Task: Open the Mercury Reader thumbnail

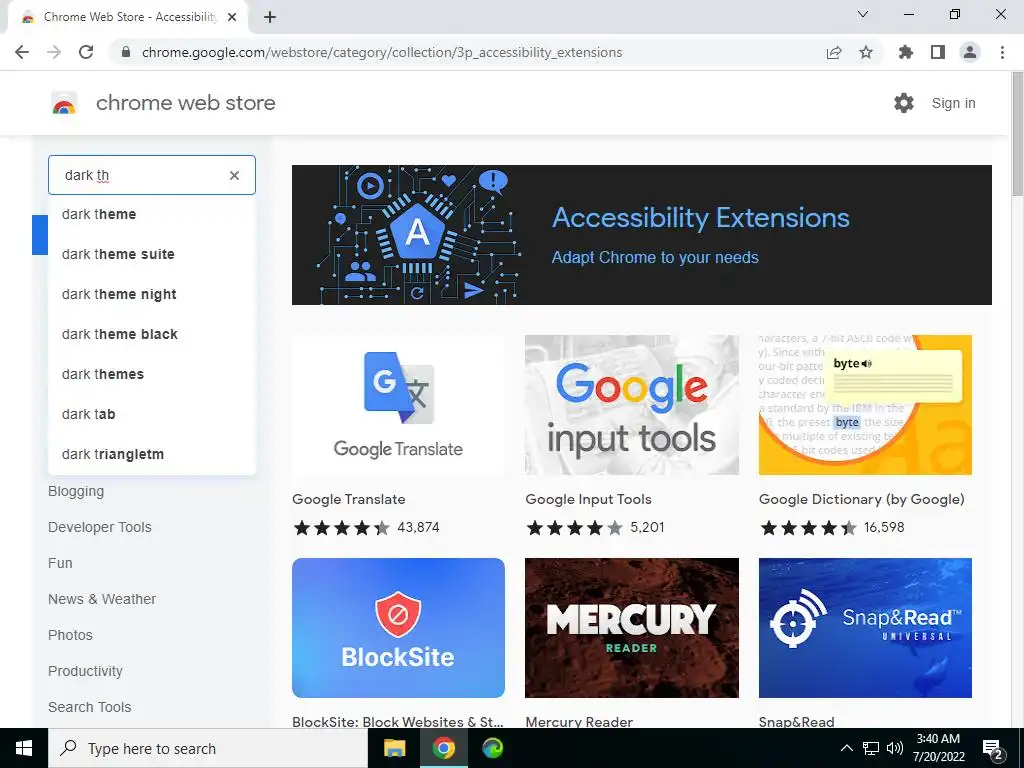Action: (632, 628)
